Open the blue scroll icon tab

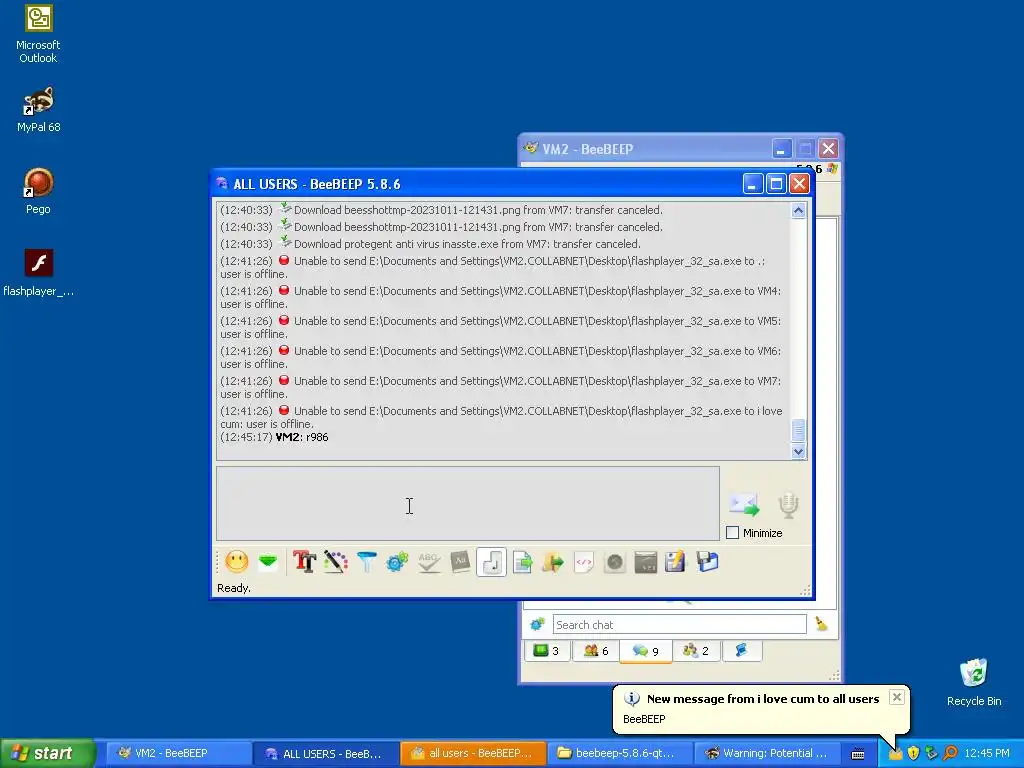pyautogui.click(x=741, y=651)
